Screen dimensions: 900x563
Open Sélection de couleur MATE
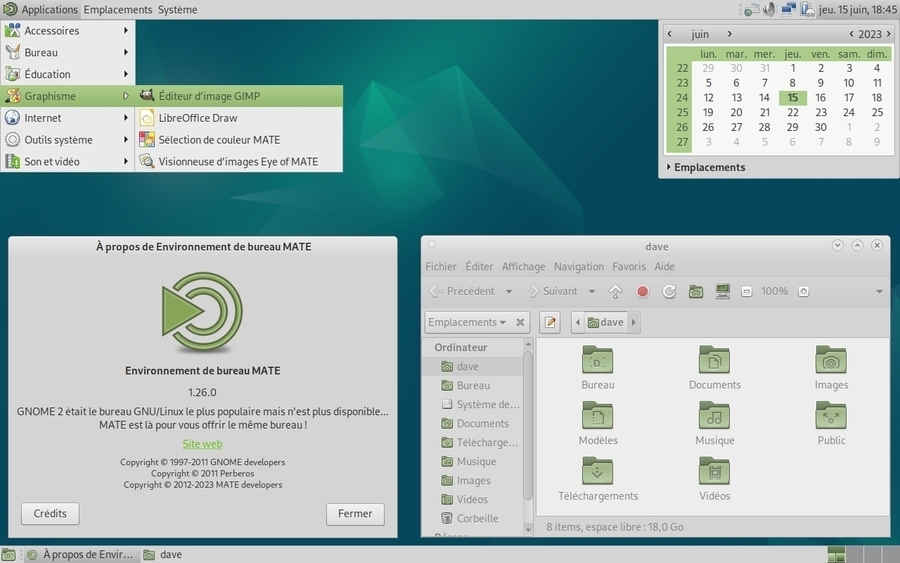(239, 139)
